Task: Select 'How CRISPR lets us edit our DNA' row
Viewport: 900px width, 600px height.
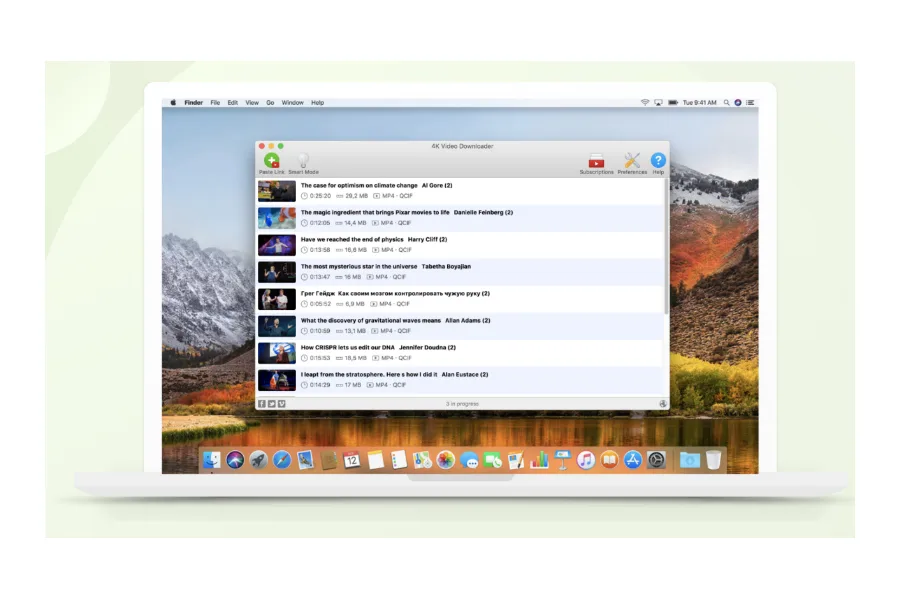Action: [x=460, y=353]
